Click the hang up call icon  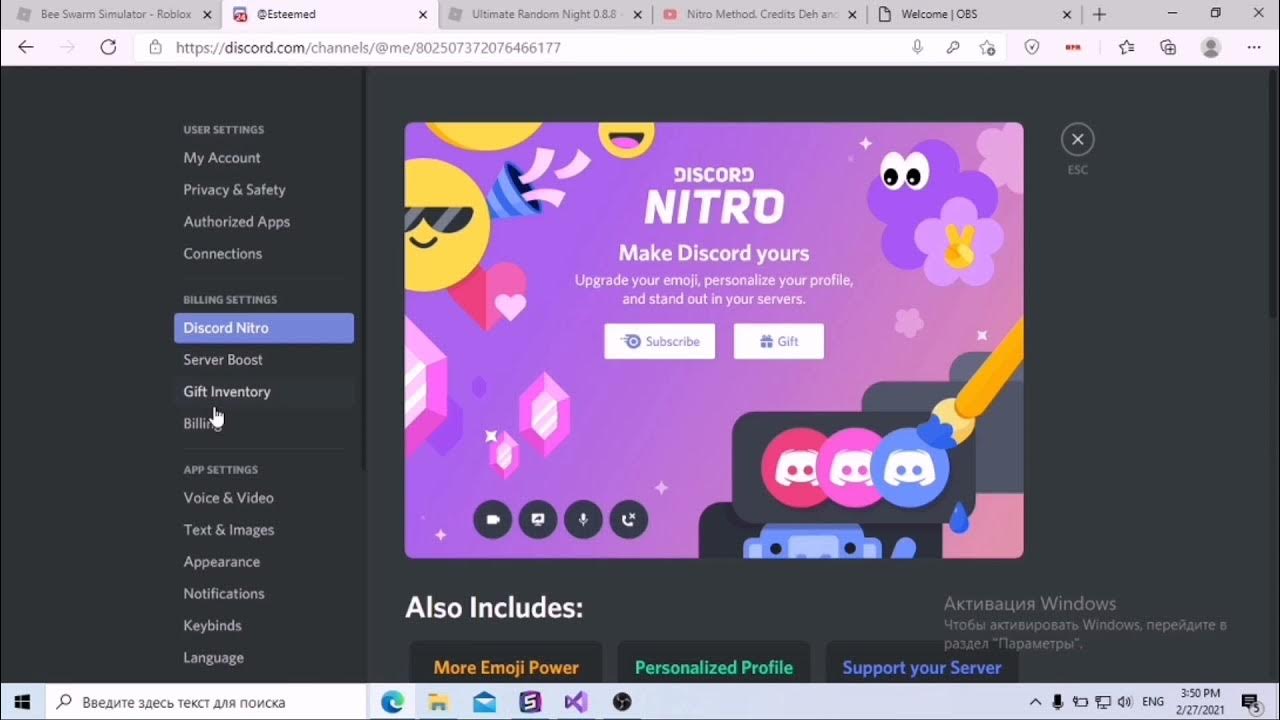tap(629, 520)
